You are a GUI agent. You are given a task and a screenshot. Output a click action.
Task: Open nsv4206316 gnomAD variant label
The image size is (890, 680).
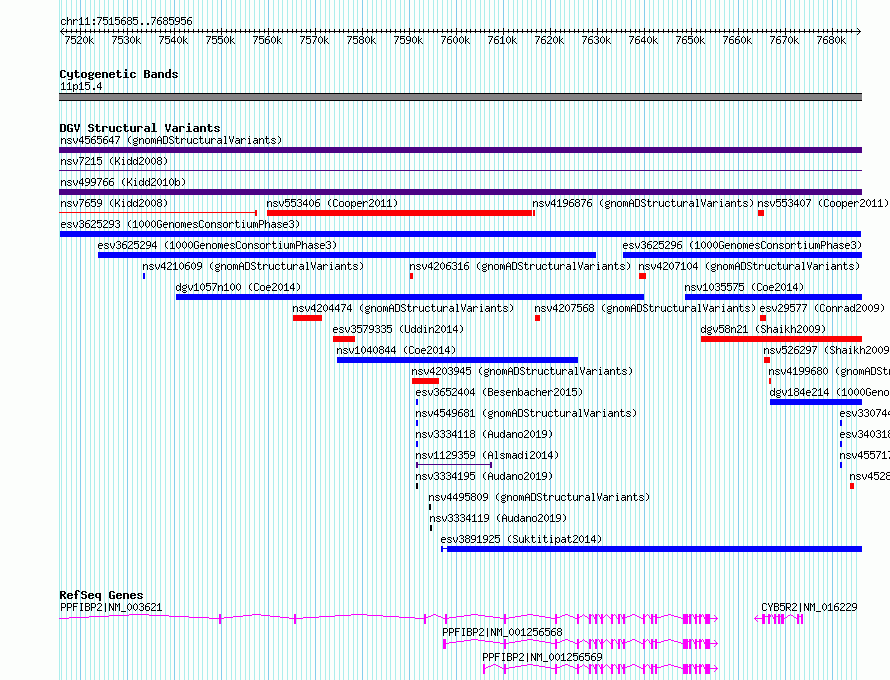point(520,266)
